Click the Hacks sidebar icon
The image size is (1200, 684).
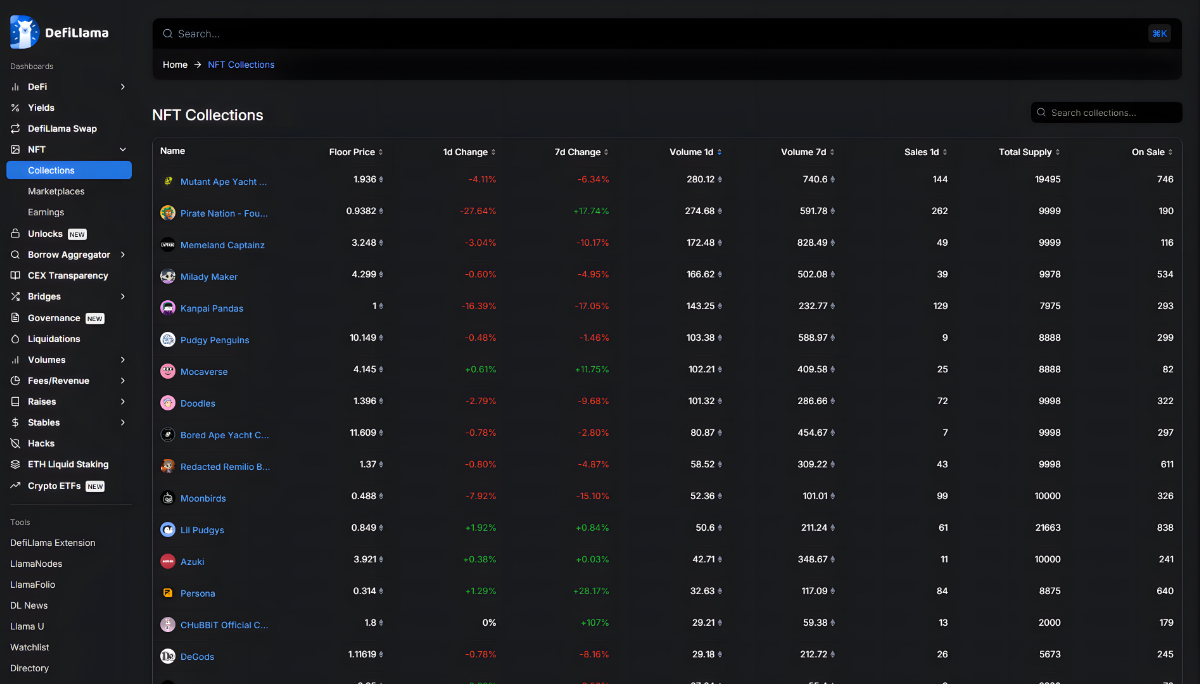15,443
